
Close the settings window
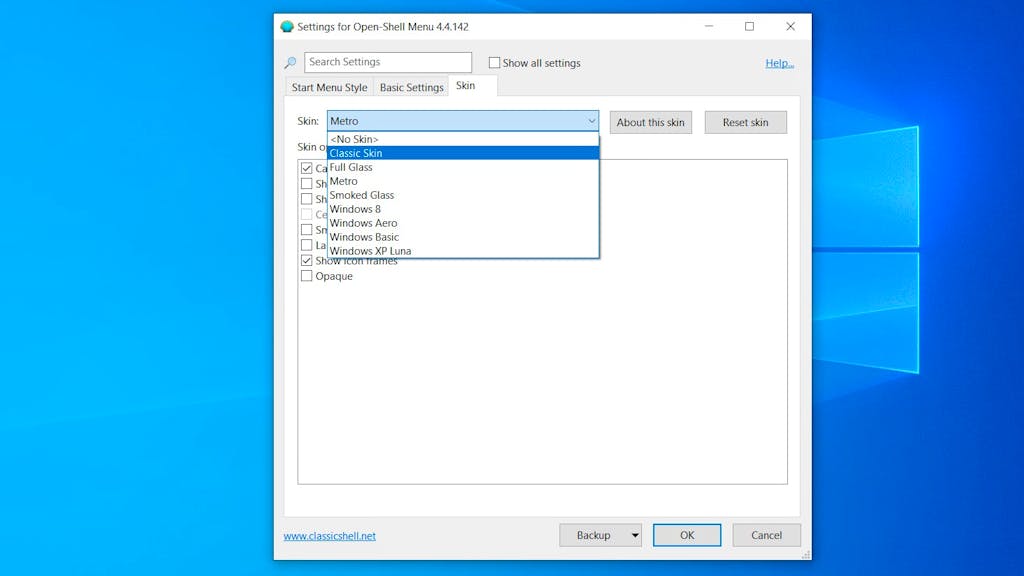pyautogui.click(x=790, y=26)
